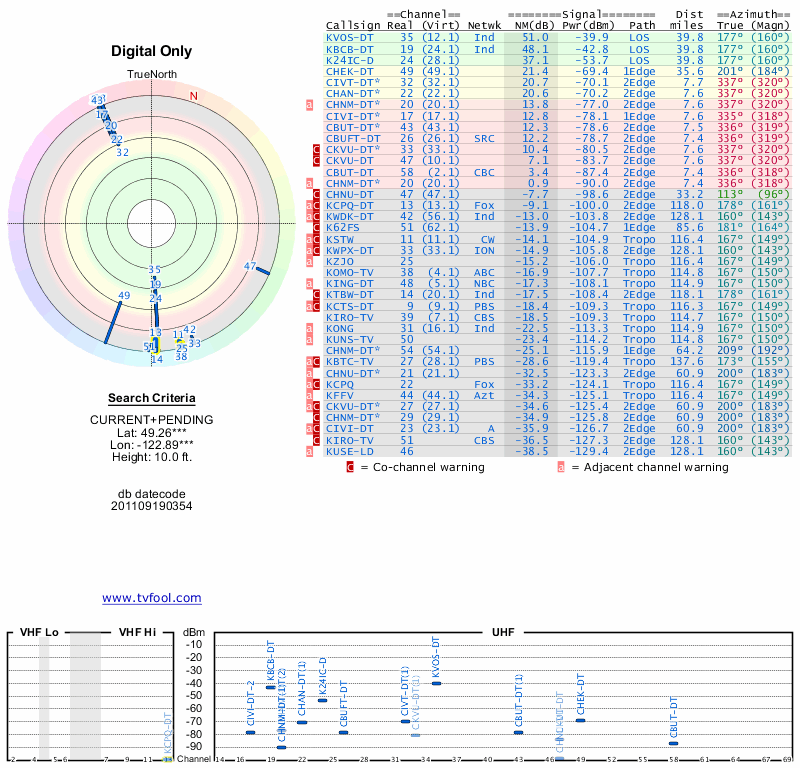Click adjacent-channel warning icon beside KUSE-LD
This screenshot has height=768, width=800.
click(309, 451)
